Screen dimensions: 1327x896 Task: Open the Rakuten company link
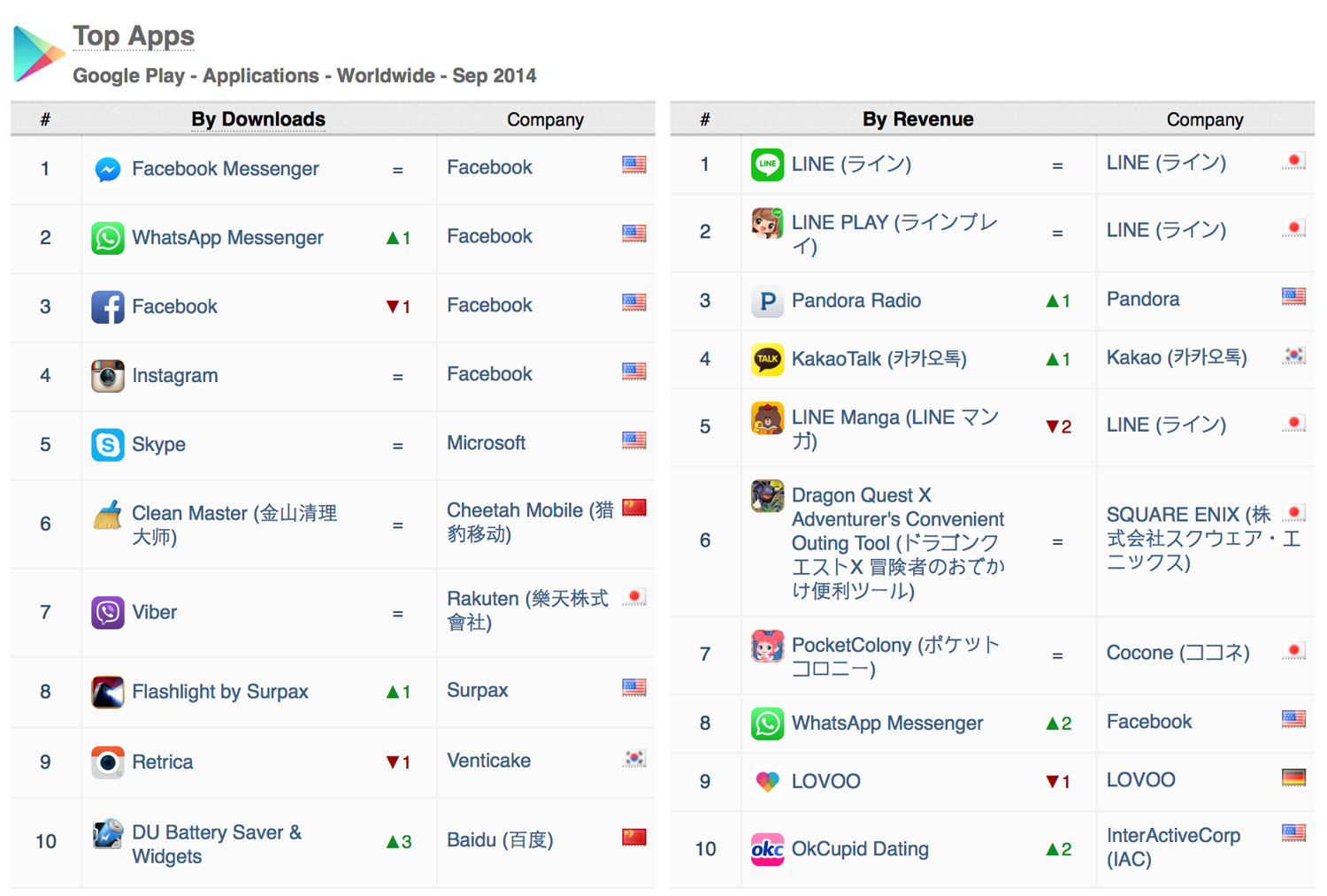pos(527,610)
